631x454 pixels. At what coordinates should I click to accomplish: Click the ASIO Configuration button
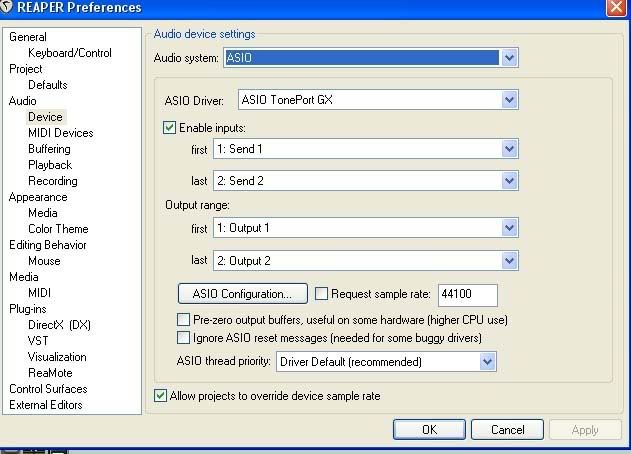coord(243,293)
